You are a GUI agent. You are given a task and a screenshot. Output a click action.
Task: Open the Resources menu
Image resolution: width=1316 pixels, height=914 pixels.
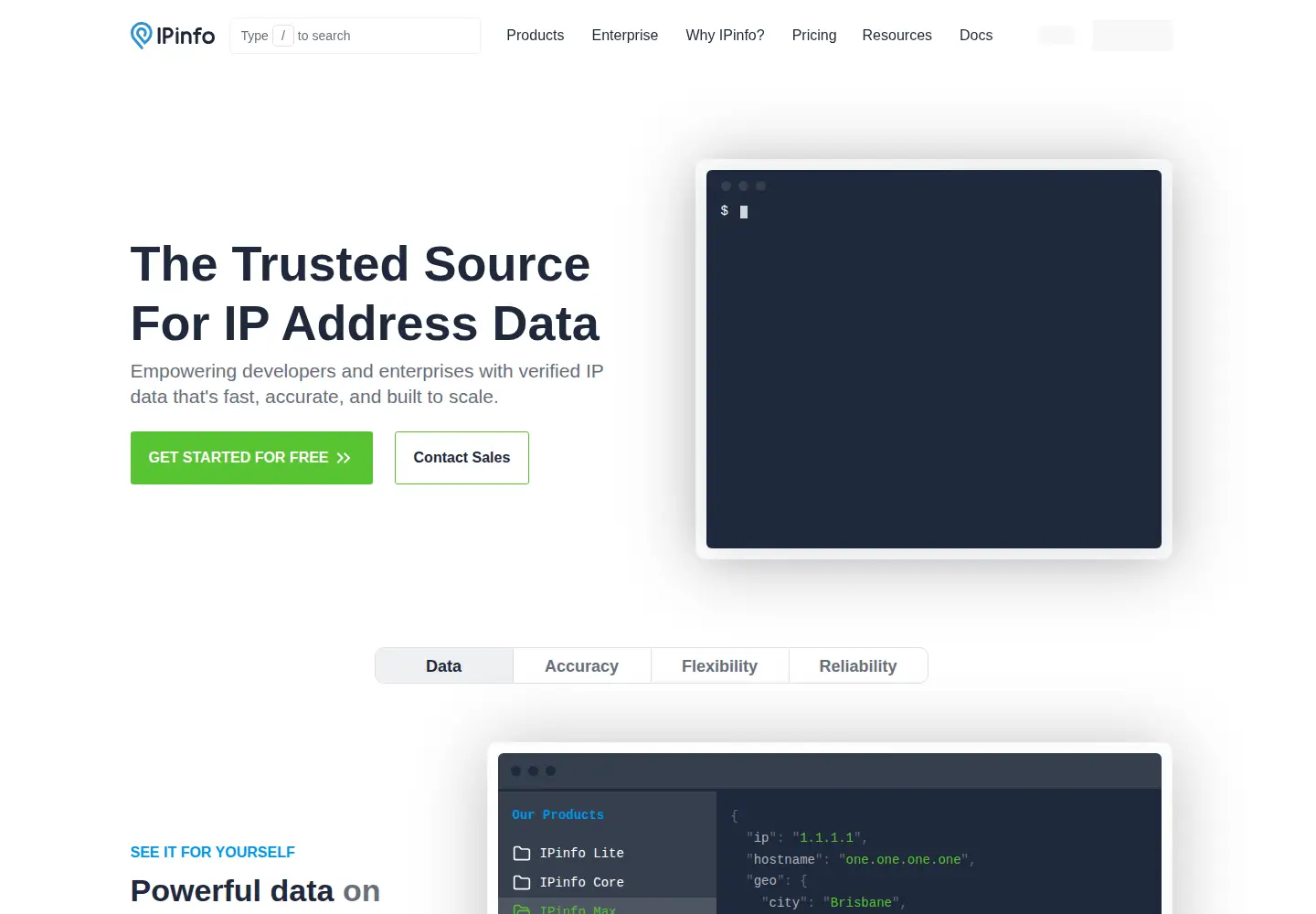(x=897, y=35)
